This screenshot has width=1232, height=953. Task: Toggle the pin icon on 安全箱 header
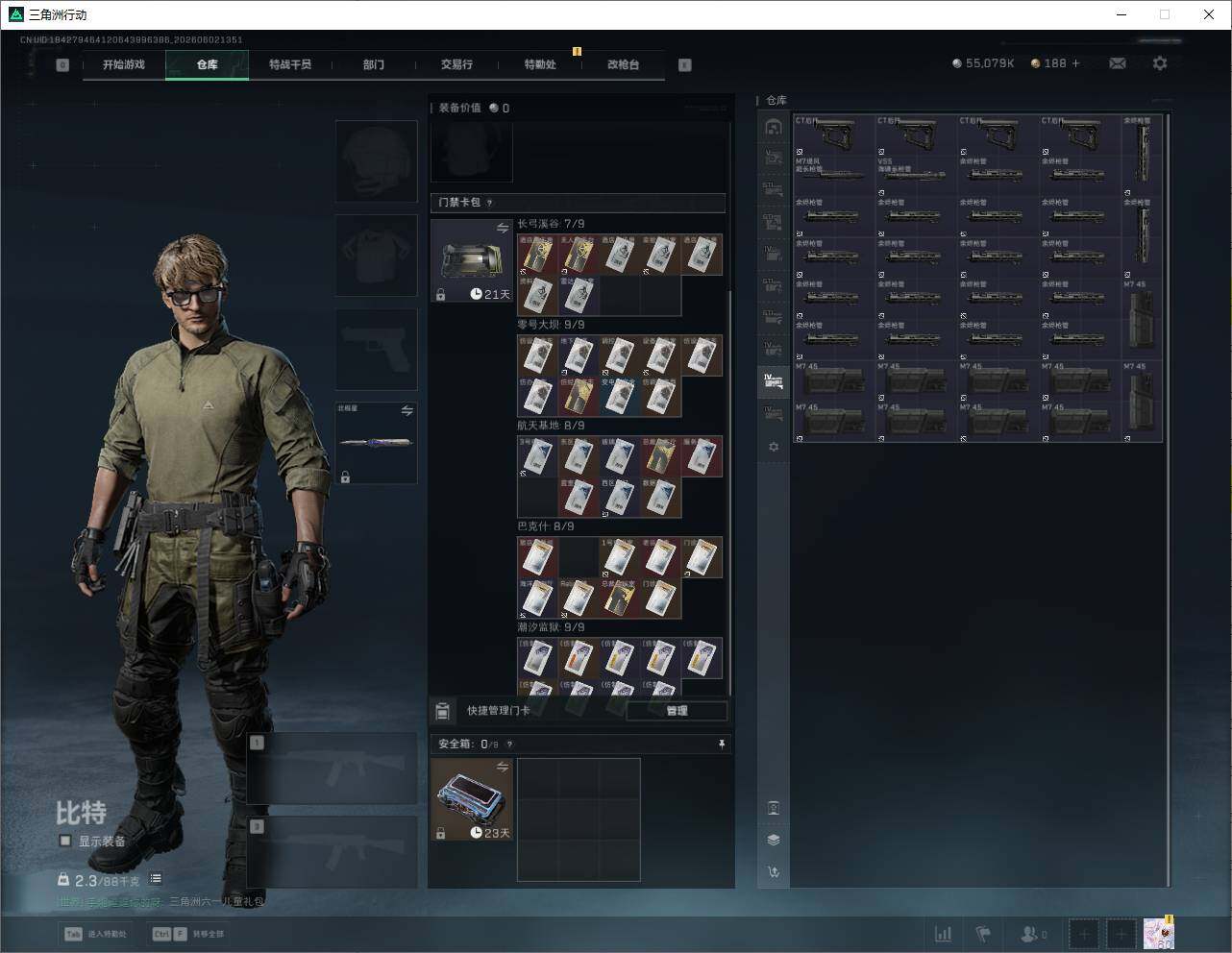click(x=722, y=744)
